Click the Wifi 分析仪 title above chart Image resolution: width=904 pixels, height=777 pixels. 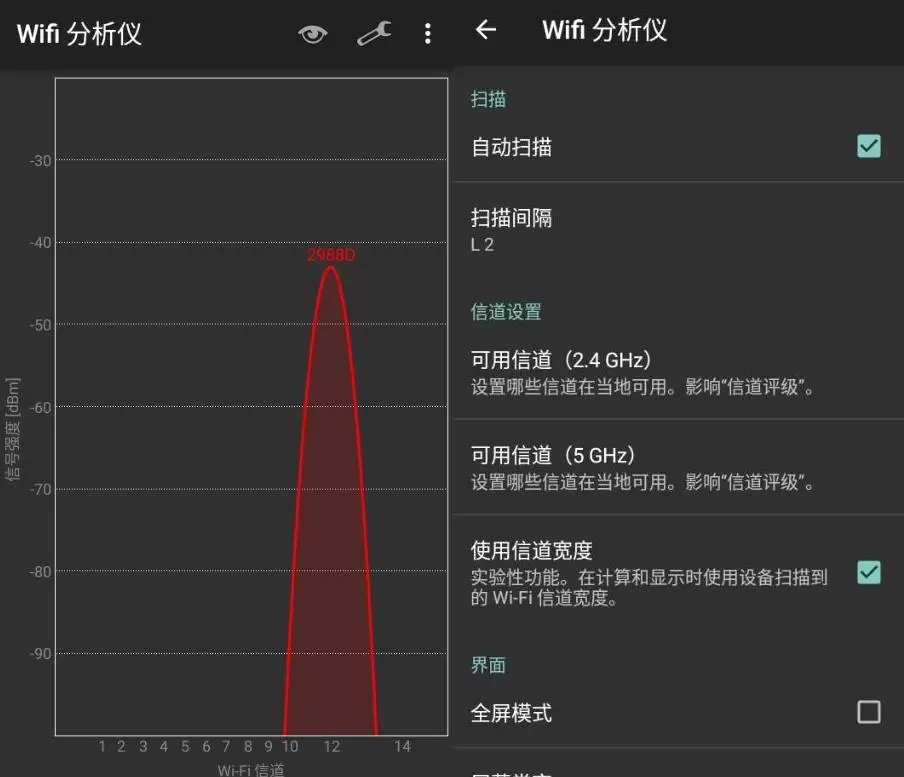pyautogui.click(x=79, y=34)
